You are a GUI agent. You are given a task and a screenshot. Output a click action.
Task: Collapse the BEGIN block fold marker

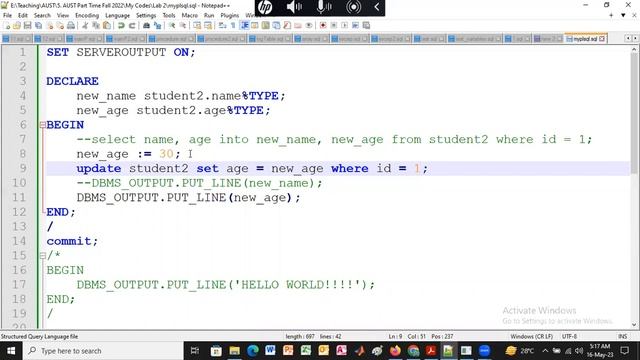pyautogui.click(x=42, y=125)
